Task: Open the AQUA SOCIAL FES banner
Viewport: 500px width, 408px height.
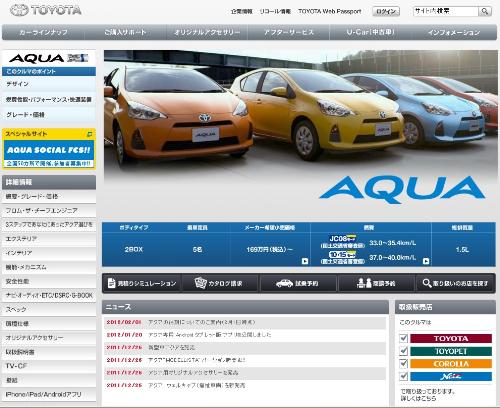Action: tap(49, 153)
